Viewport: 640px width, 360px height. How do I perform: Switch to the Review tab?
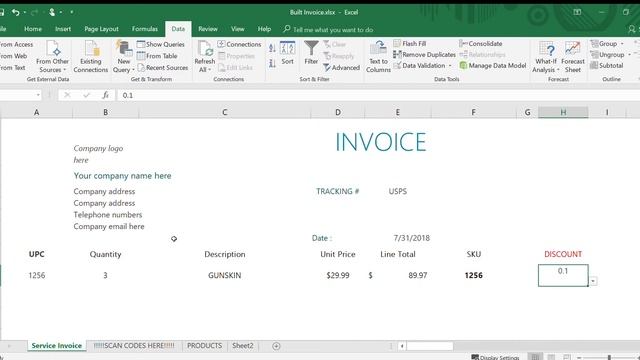pyautogui.click(x=208, y=29)
